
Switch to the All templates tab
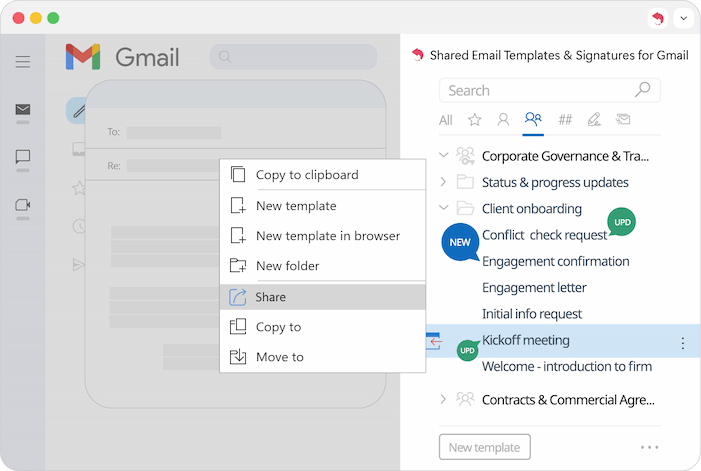[x=445, y=120]
